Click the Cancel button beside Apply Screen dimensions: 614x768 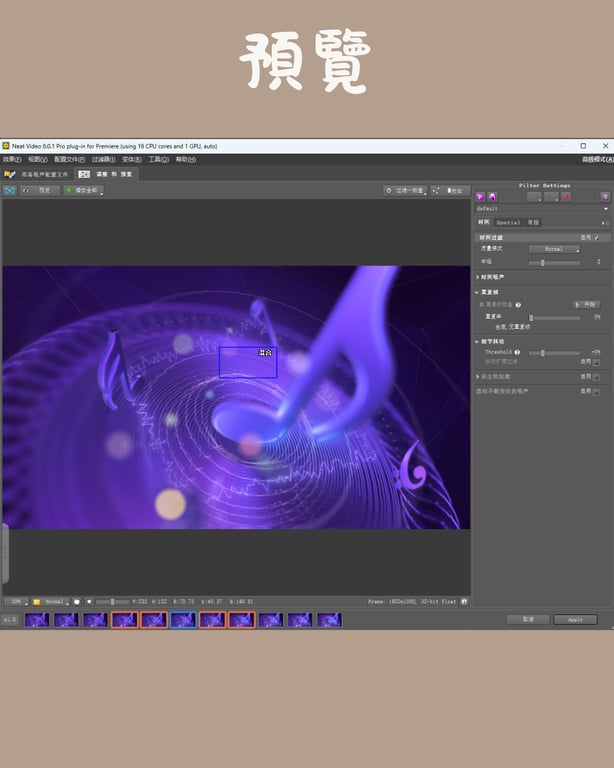(x=528, y=620)
